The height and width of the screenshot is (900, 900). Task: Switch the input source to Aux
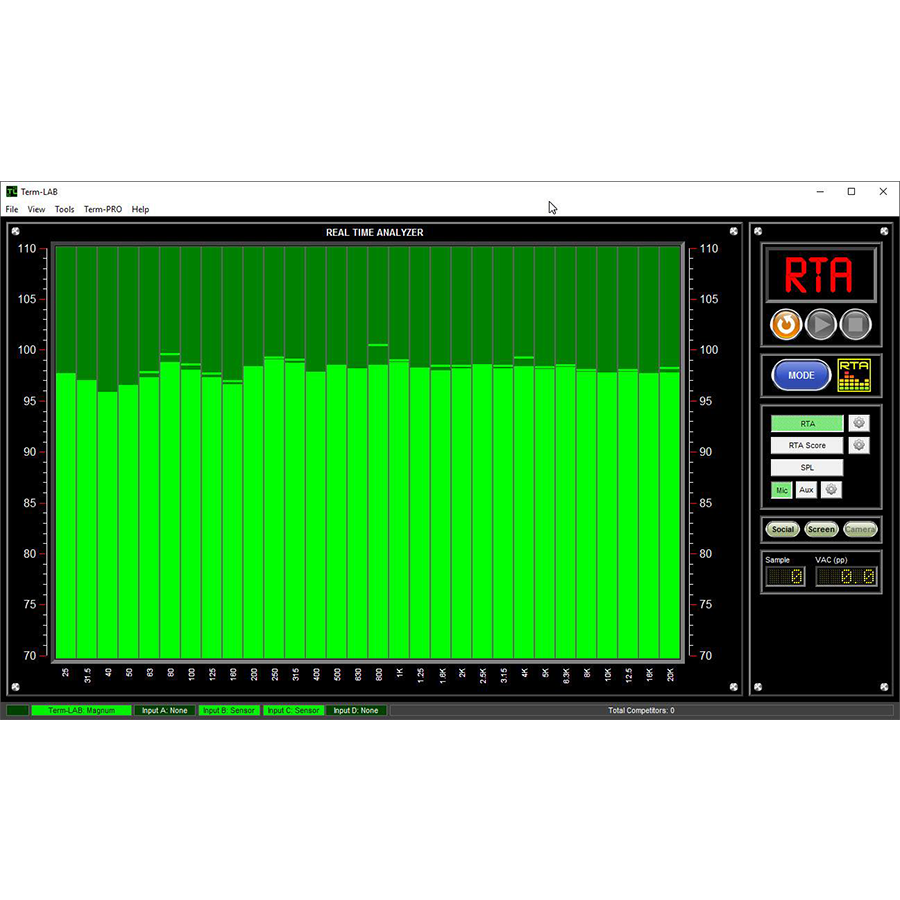806,490
